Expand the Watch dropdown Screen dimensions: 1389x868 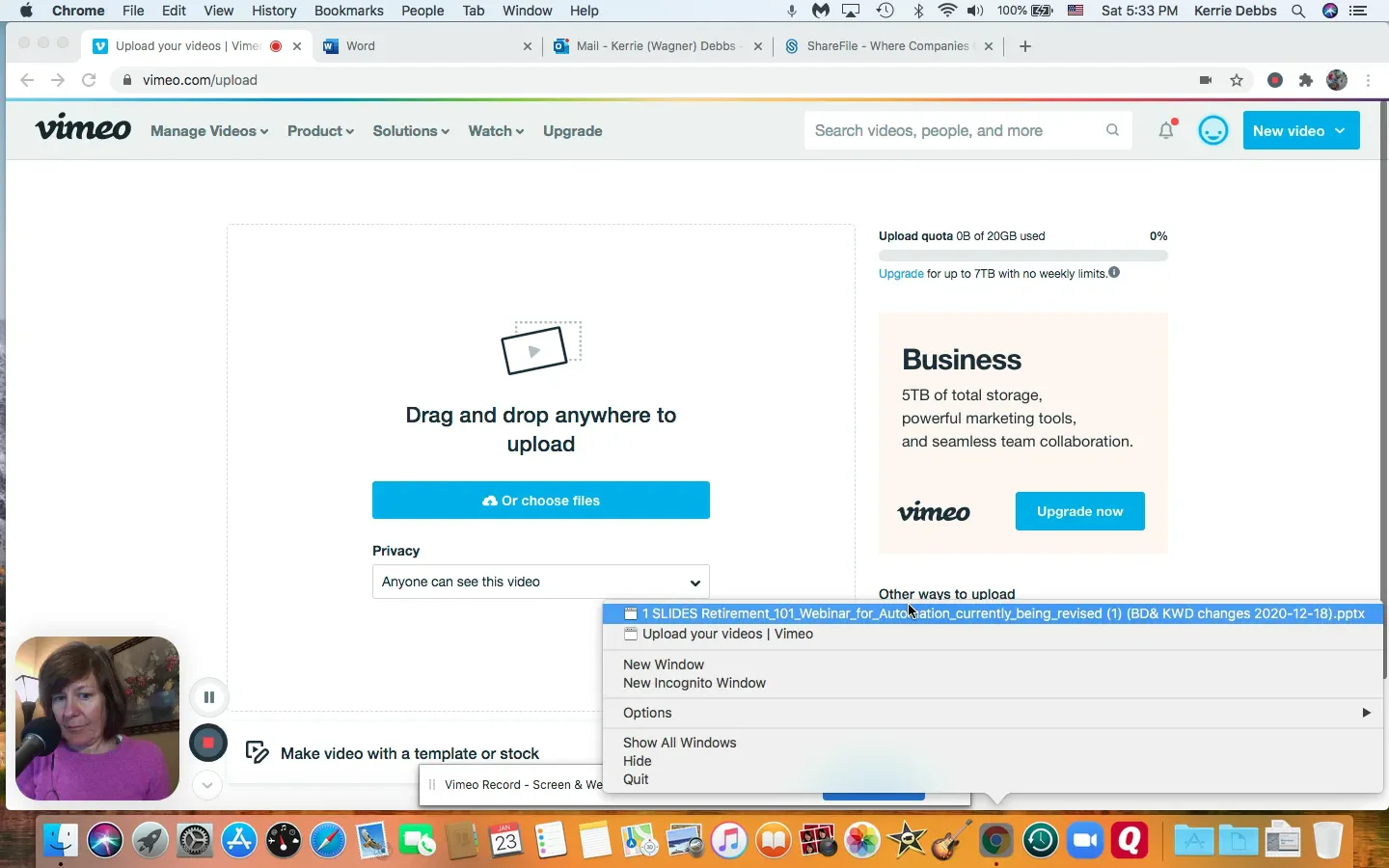pos(496,131)
